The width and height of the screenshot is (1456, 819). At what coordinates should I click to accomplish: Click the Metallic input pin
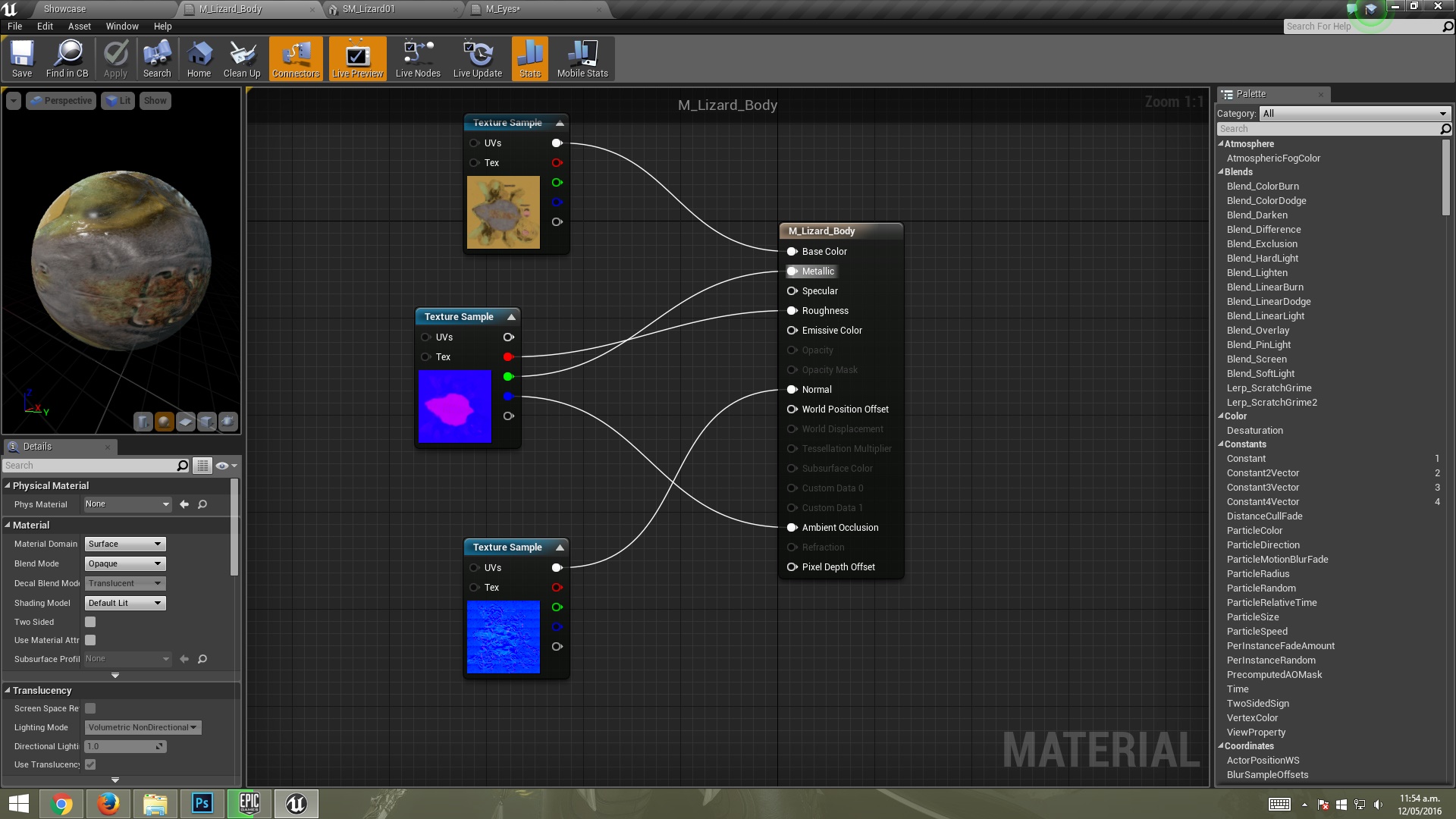click(x=792, y=271)
